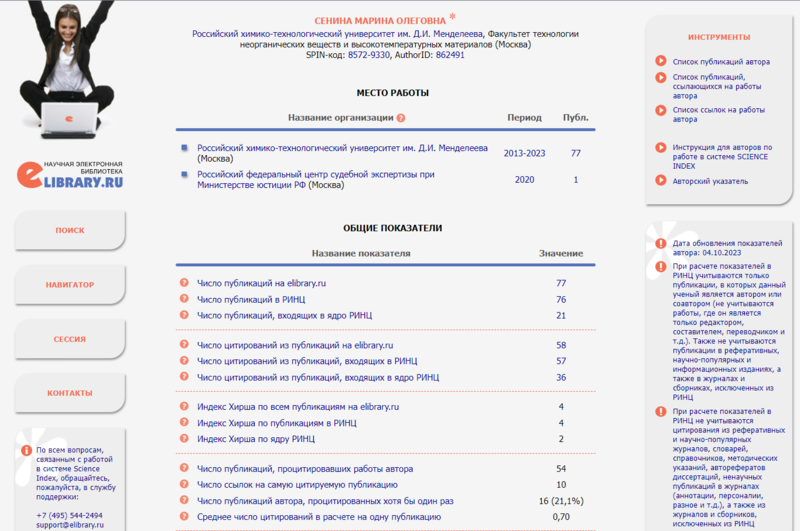Click the eLIBRARY.RU logo
Screen dimensions: 800x531
[x=70, y=174]
